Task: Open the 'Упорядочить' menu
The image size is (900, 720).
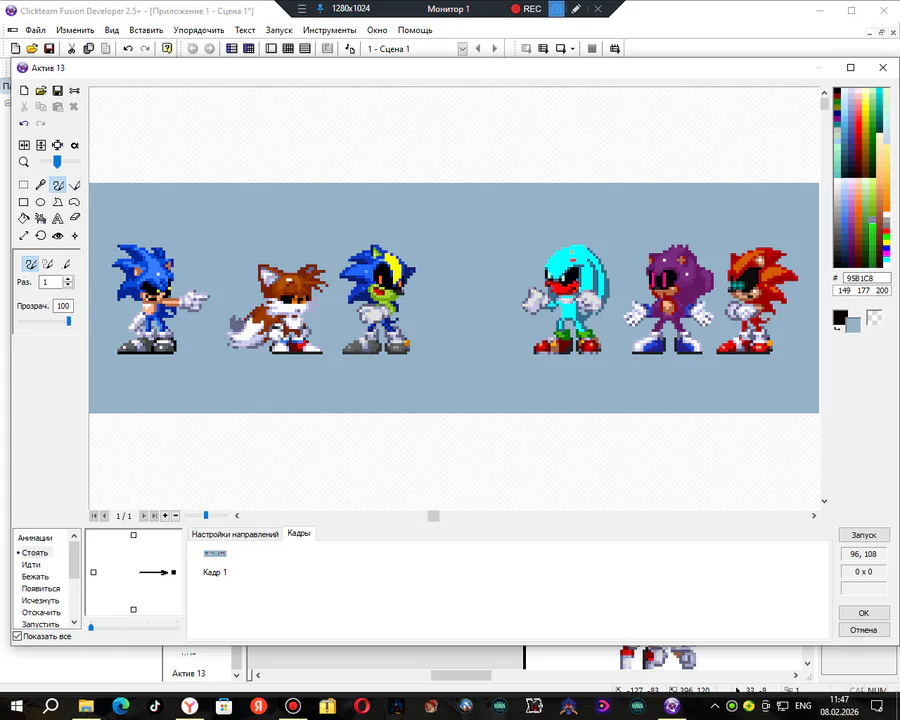Action: 199,30
